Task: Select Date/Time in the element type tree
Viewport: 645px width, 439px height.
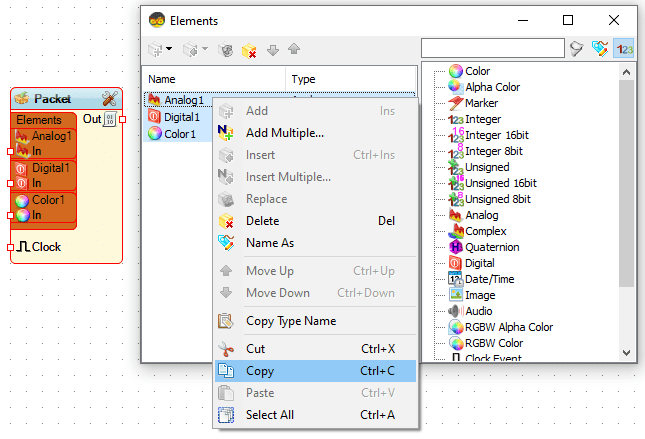Action: click(x=481, y=279)
